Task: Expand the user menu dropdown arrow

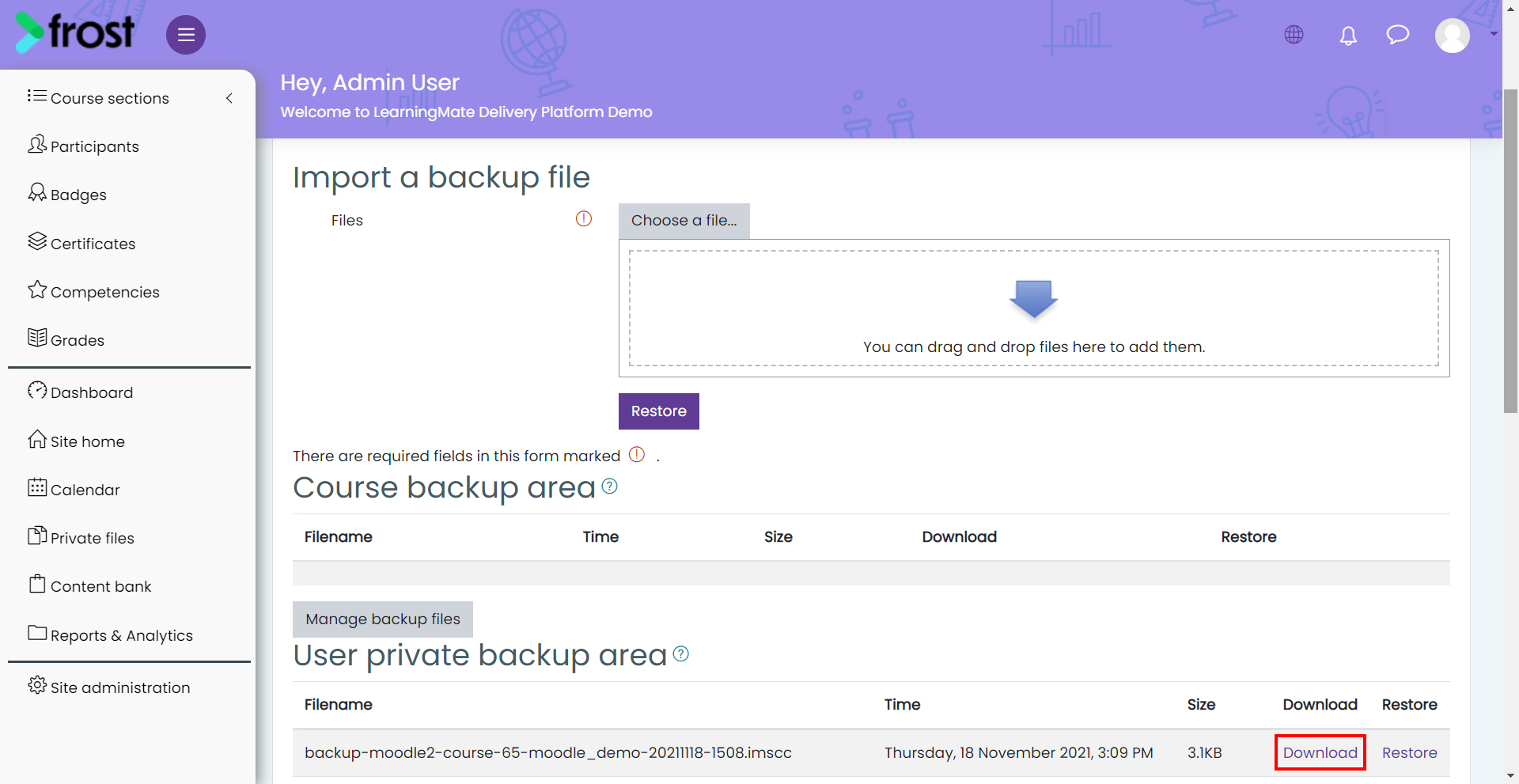Action: pyautogui.click(x=1494, y=34)
